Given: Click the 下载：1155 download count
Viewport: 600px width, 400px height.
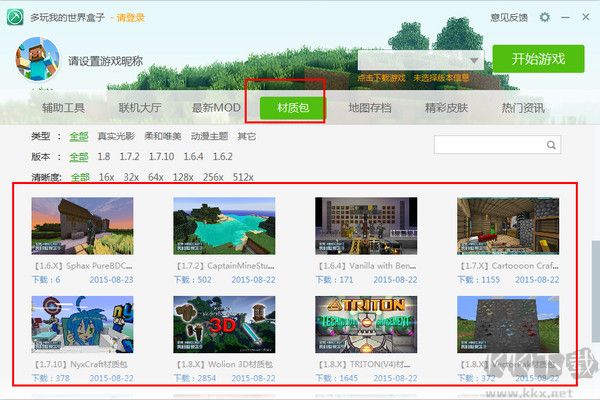Looking at the screenshot, I should click(479, 280).
